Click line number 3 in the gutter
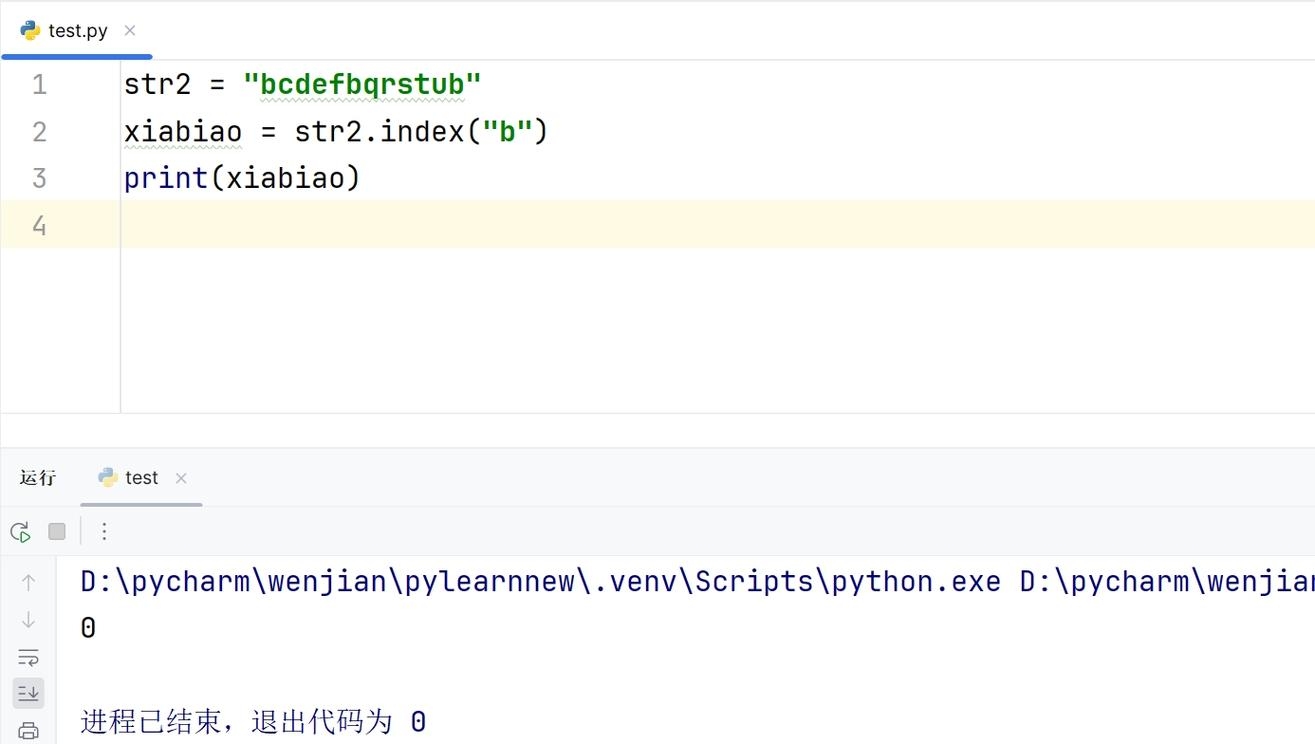This screenshot has height=744, width=1315. [x=39, y=178]
